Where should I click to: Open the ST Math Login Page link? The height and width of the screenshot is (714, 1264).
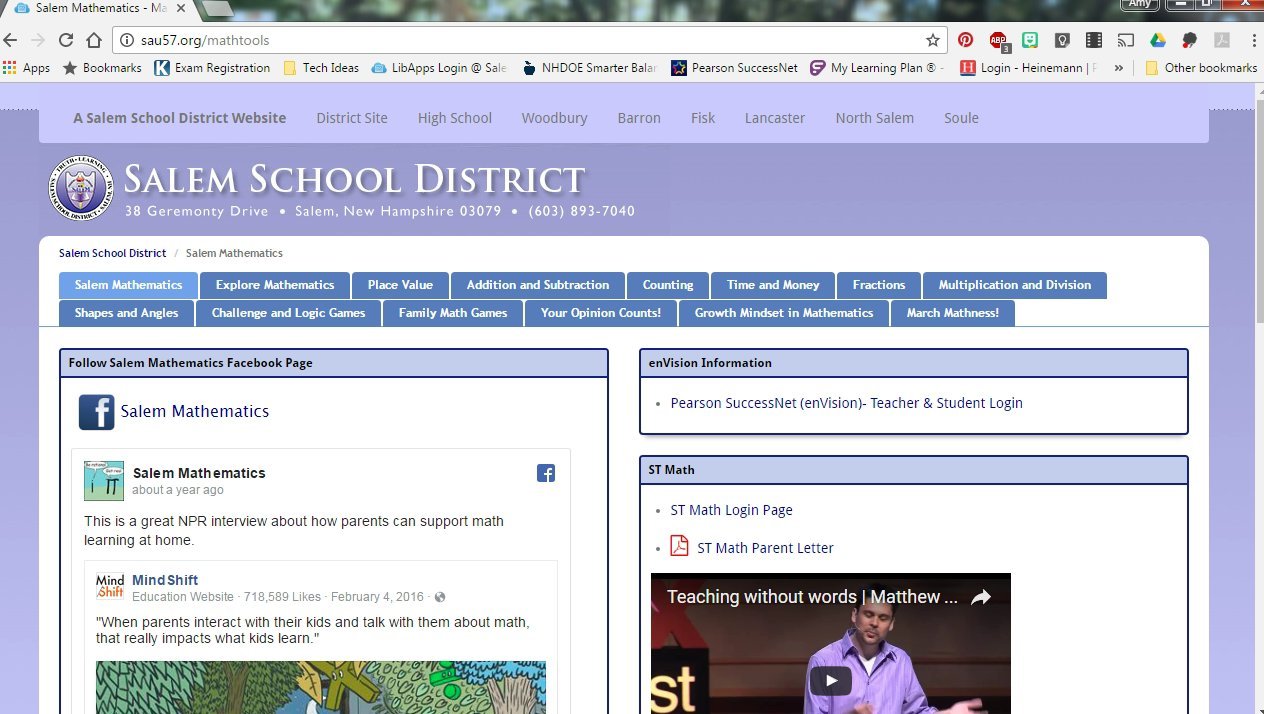click(731, 510)
